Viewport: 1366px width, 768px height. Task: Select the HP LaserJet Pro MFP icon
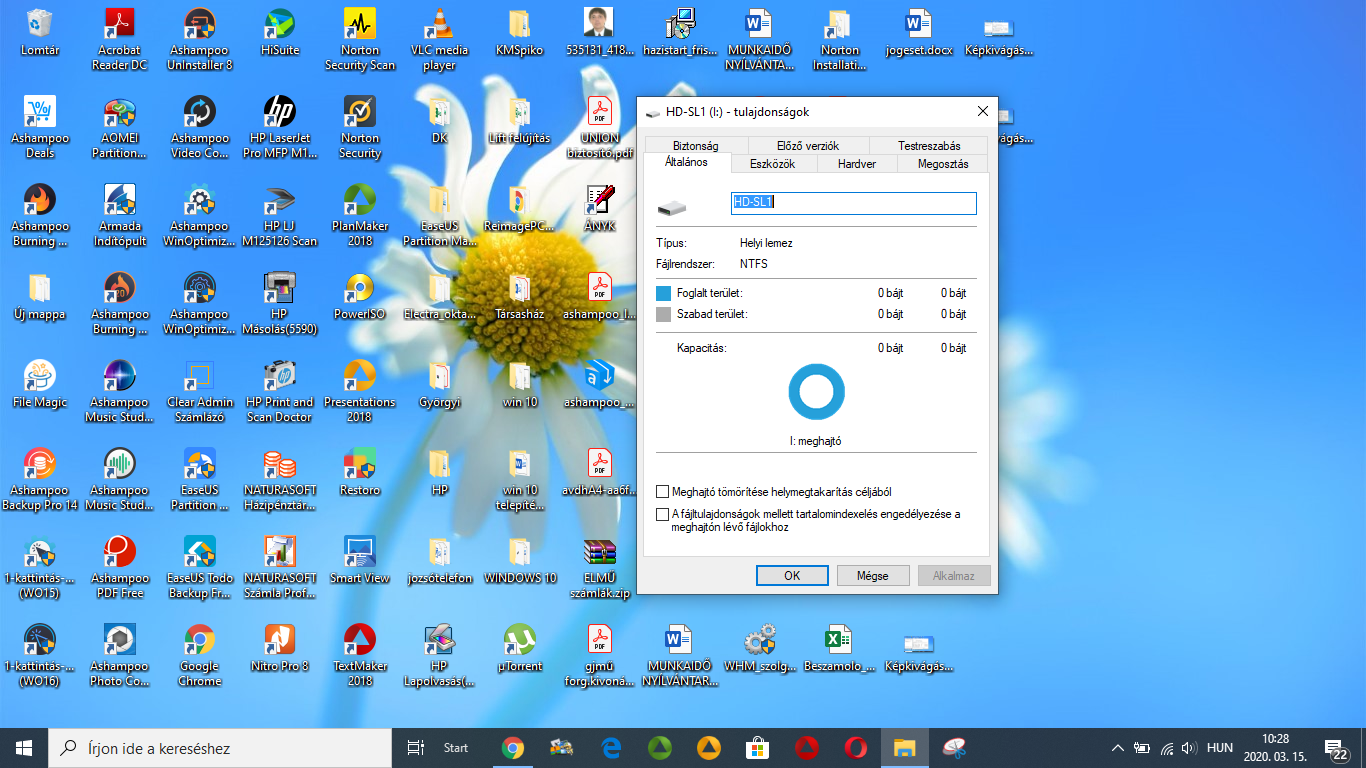click(280, 128)
